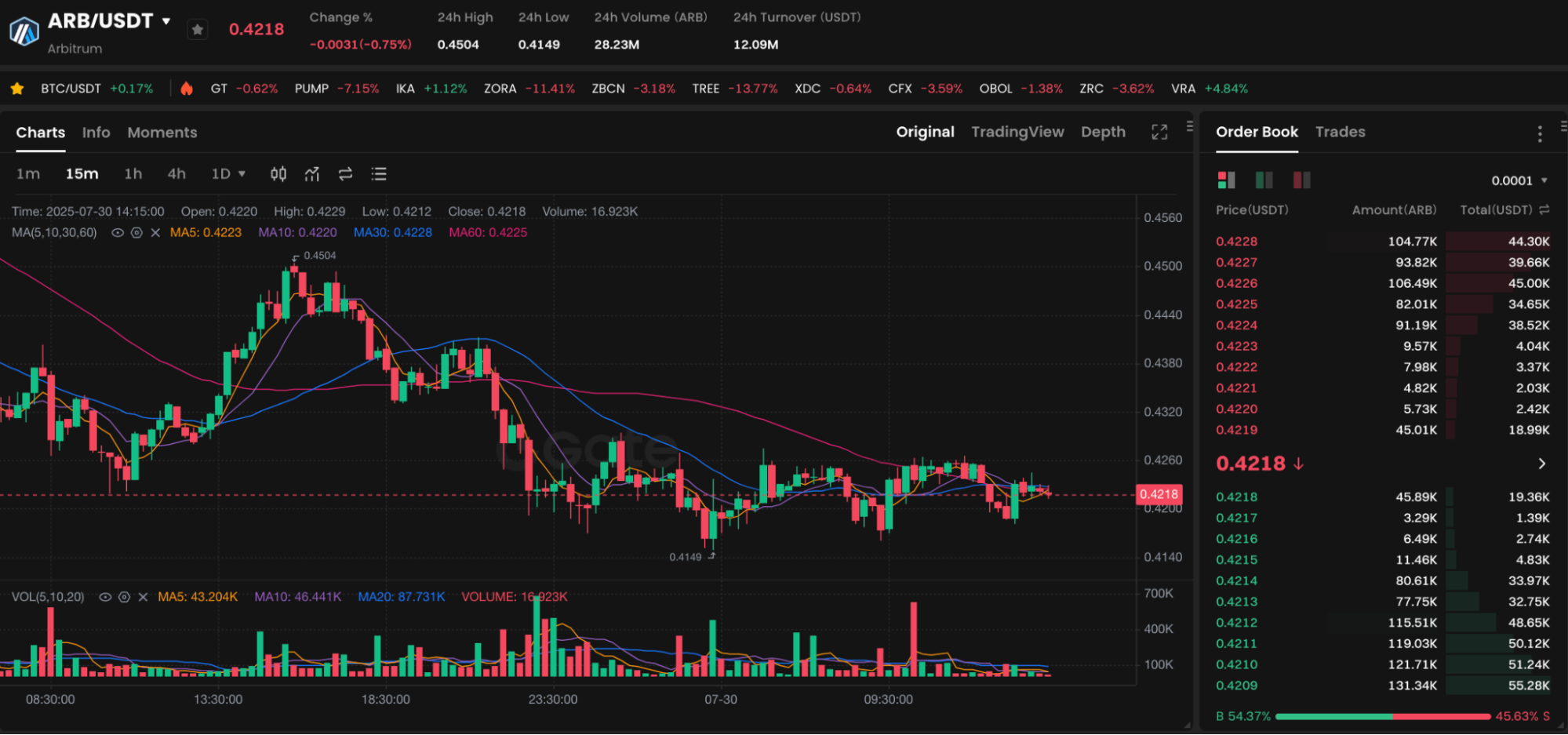Toggle MA(5,10,30,60) visibility eye
The image size is (1568, 735).
118,233
